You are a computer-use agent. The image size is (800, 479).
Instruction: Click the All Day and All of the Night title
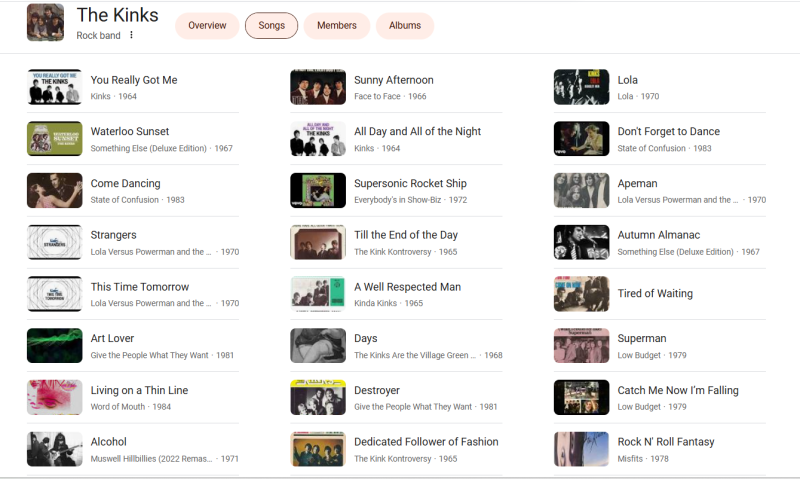coord(417,132)
